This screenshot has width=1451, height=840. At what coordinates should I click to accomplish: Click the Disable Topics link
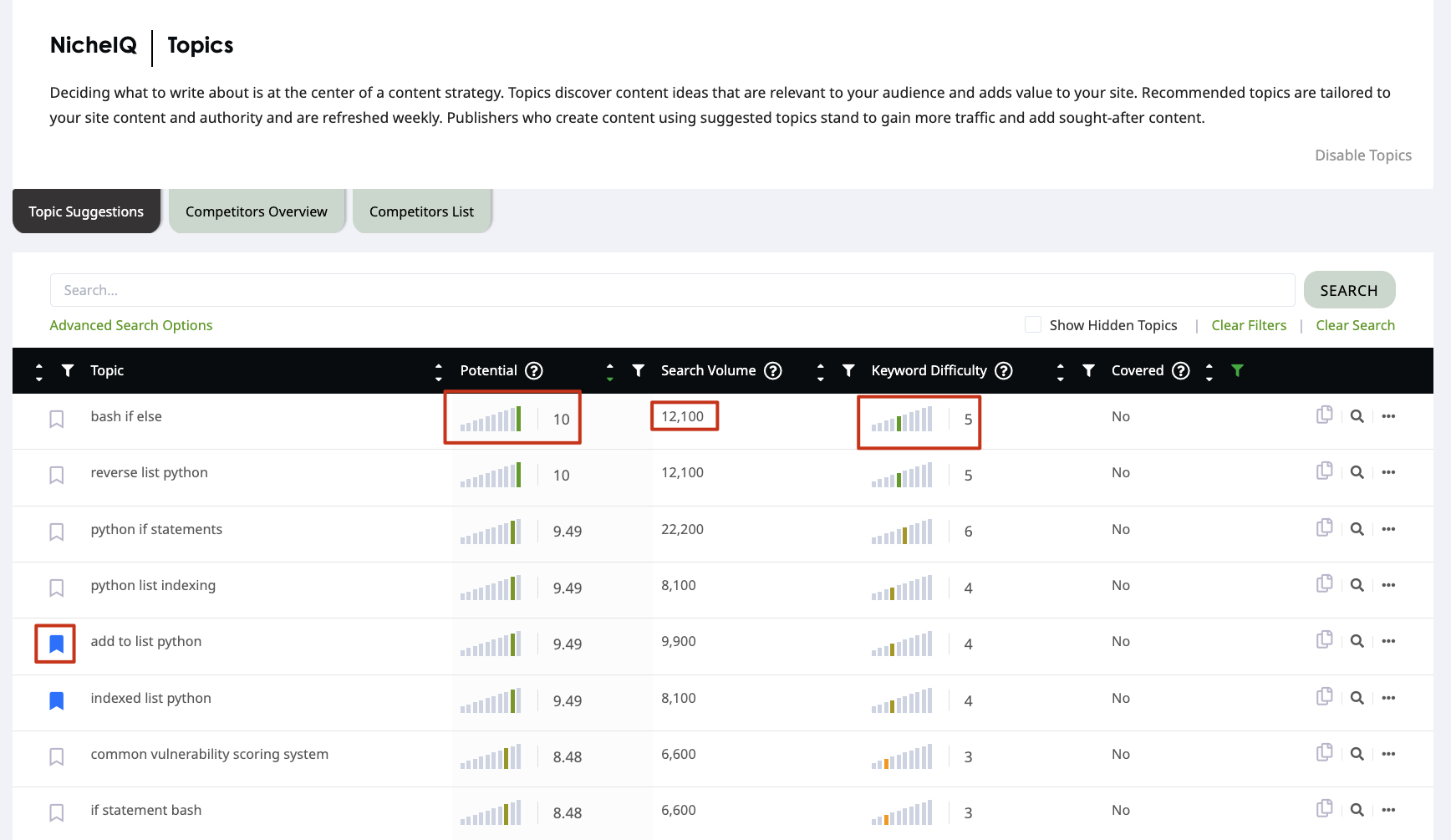coord(1362,155)
